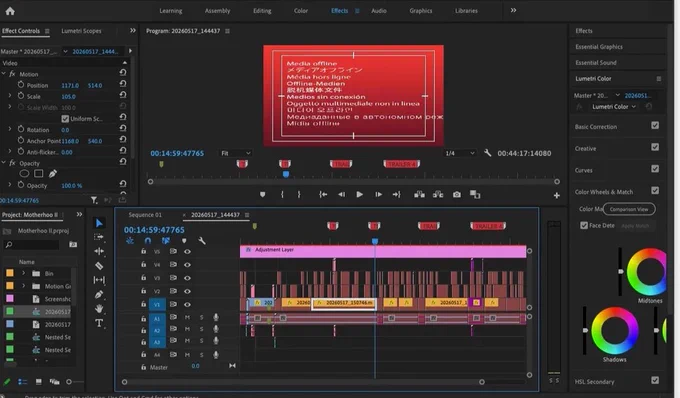Step back one frame in Program monitor
The height and width of the screenshot is (398, 680).
click(x=342, y=195)
